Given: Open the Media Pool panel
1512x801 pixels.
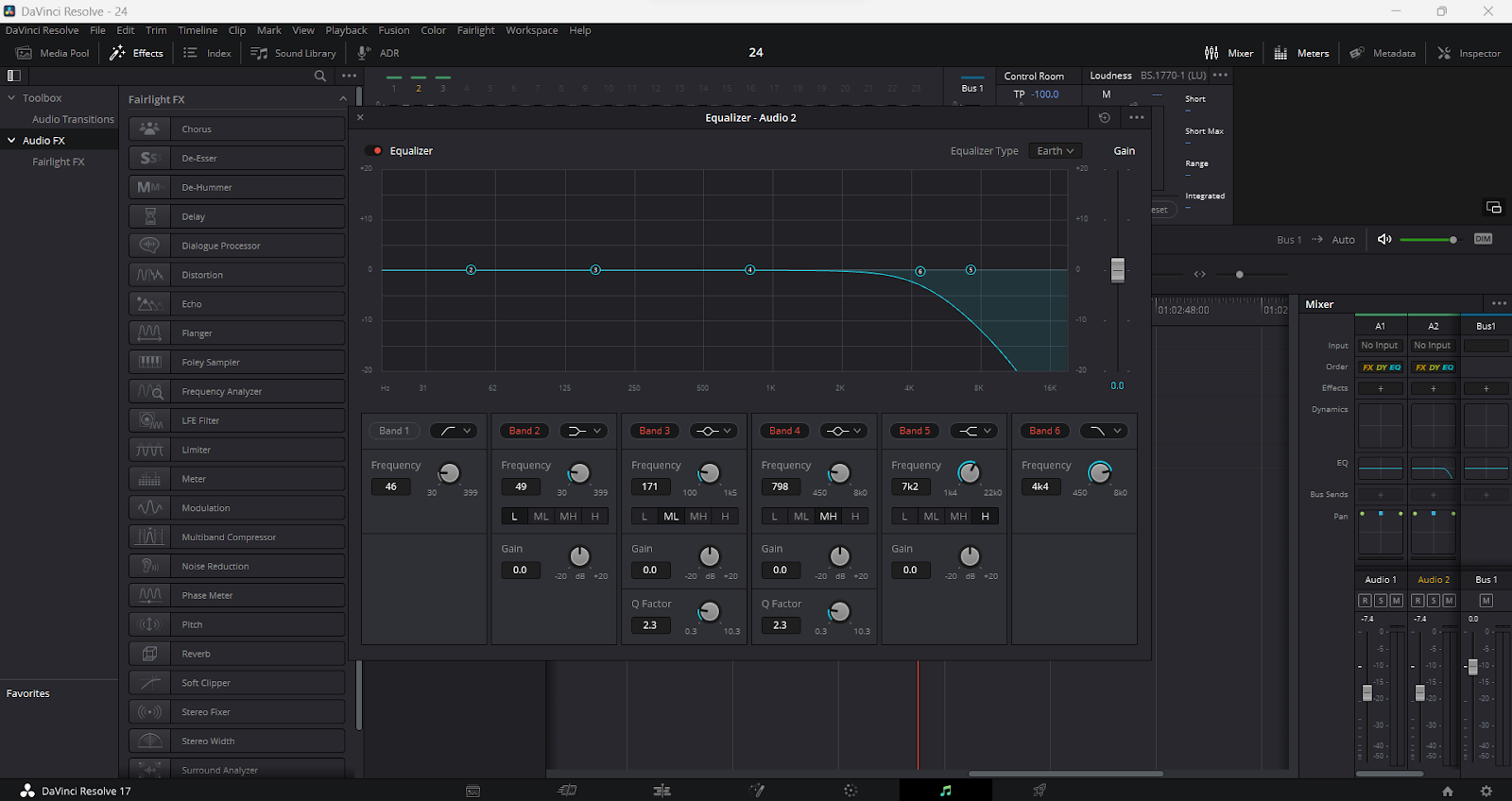Looking at the screenshot, I should click(52, 53).
